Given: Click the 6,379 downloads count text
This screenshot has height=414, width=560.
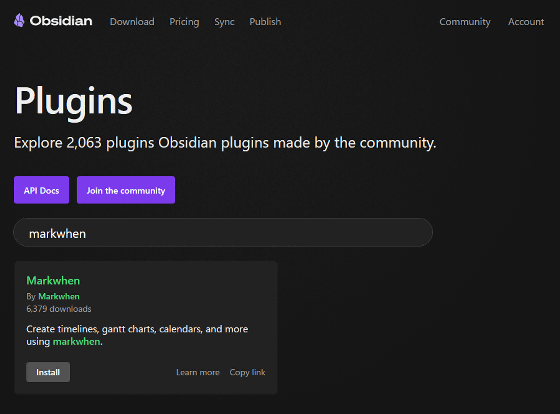Looking at the screenshot, I should point(59,309).
